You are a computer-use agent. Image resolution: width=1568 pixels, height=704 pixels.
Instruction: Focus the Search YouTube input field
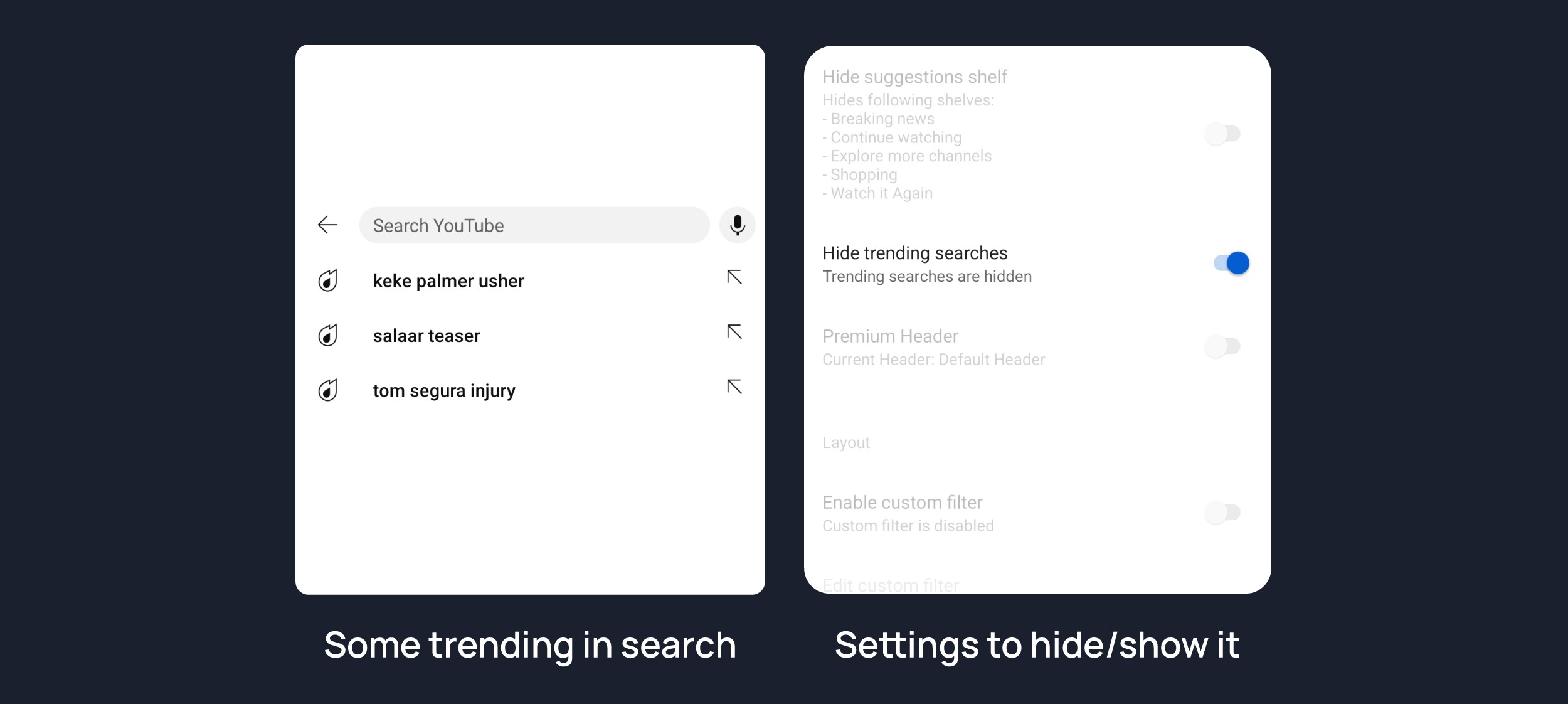534,225
